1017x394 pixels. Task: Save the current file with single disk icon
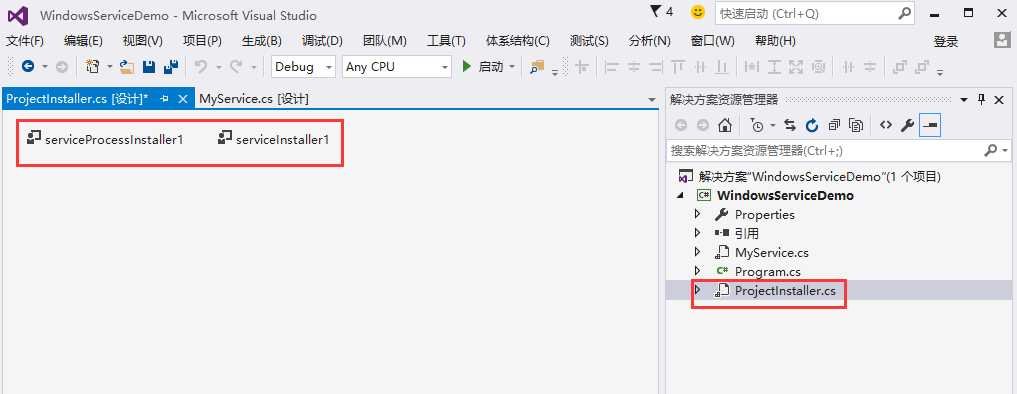point(149,66)
